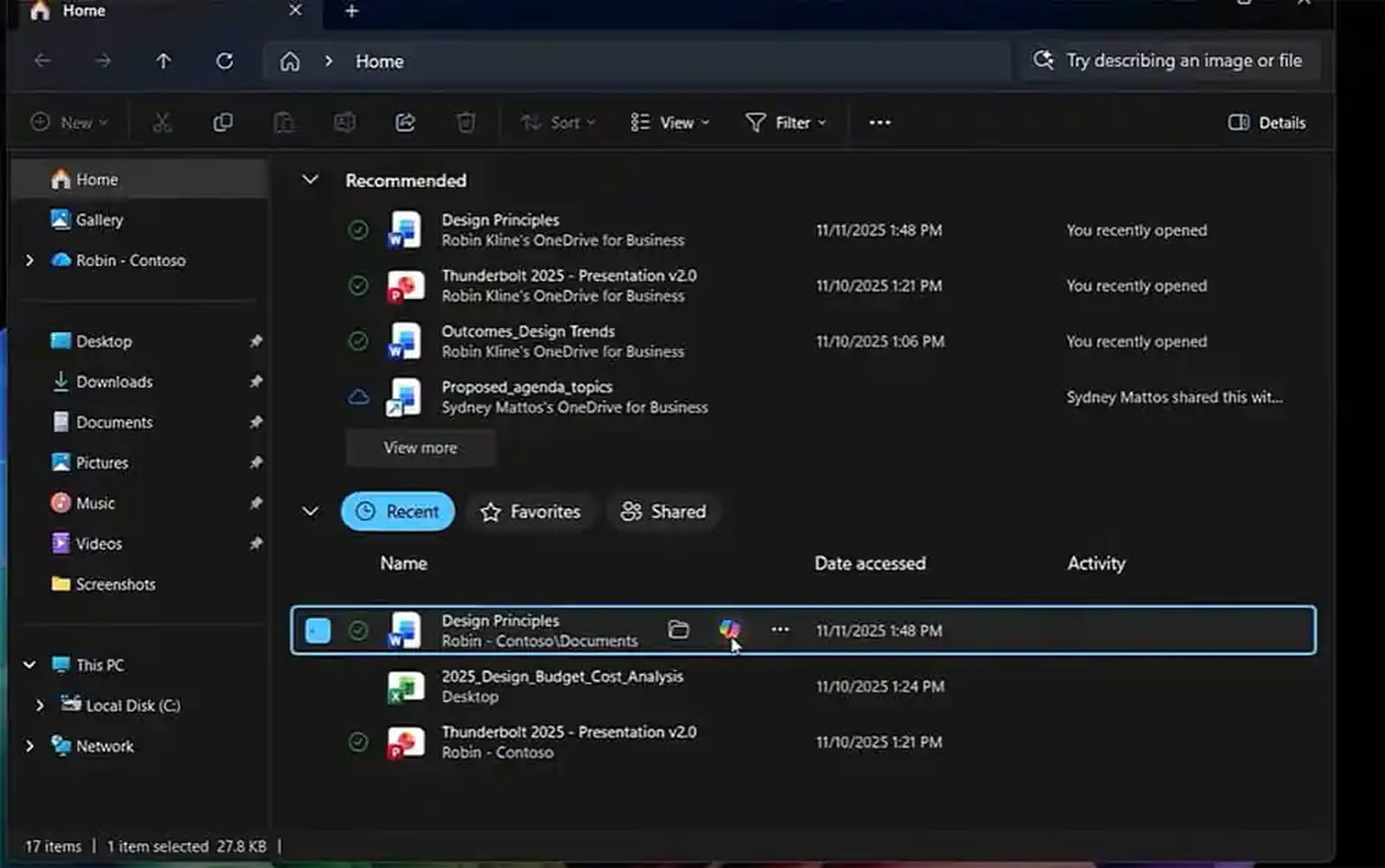Open the Sort dropdown
The image size is (1385, 868).
coord(558,122)
